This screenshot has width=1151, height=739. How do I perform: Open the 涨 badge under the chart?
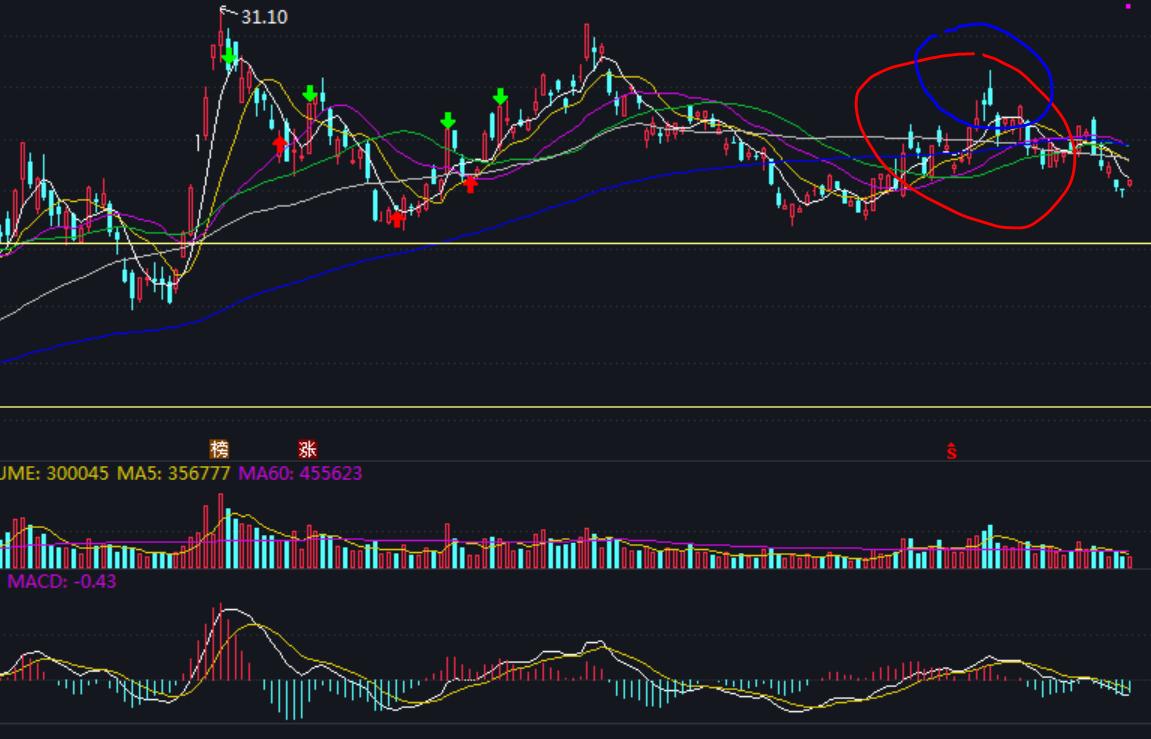point(307,449)
